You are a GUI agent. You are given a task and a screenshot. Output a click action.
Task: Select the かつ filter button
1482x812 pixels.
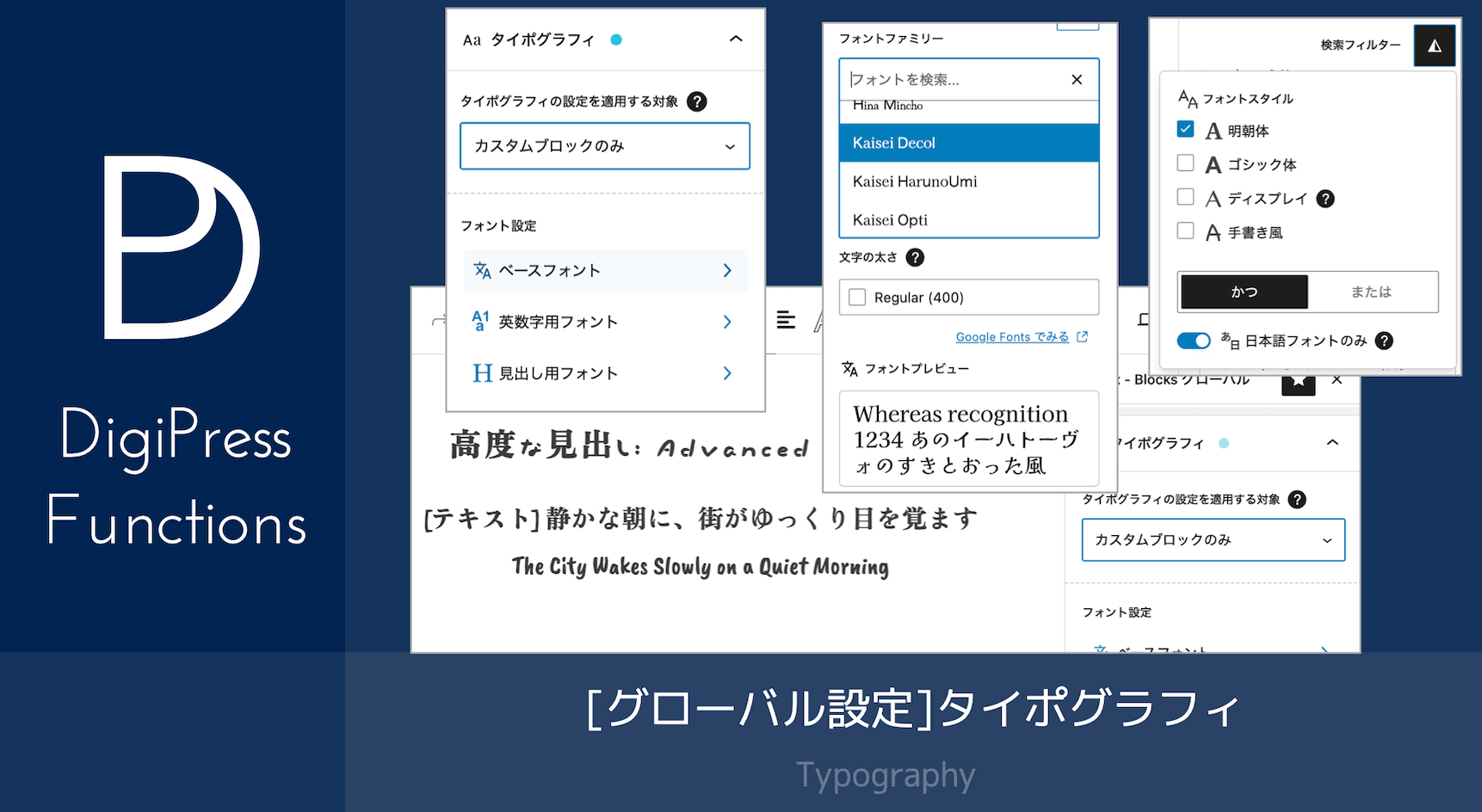coord(1244,292)
